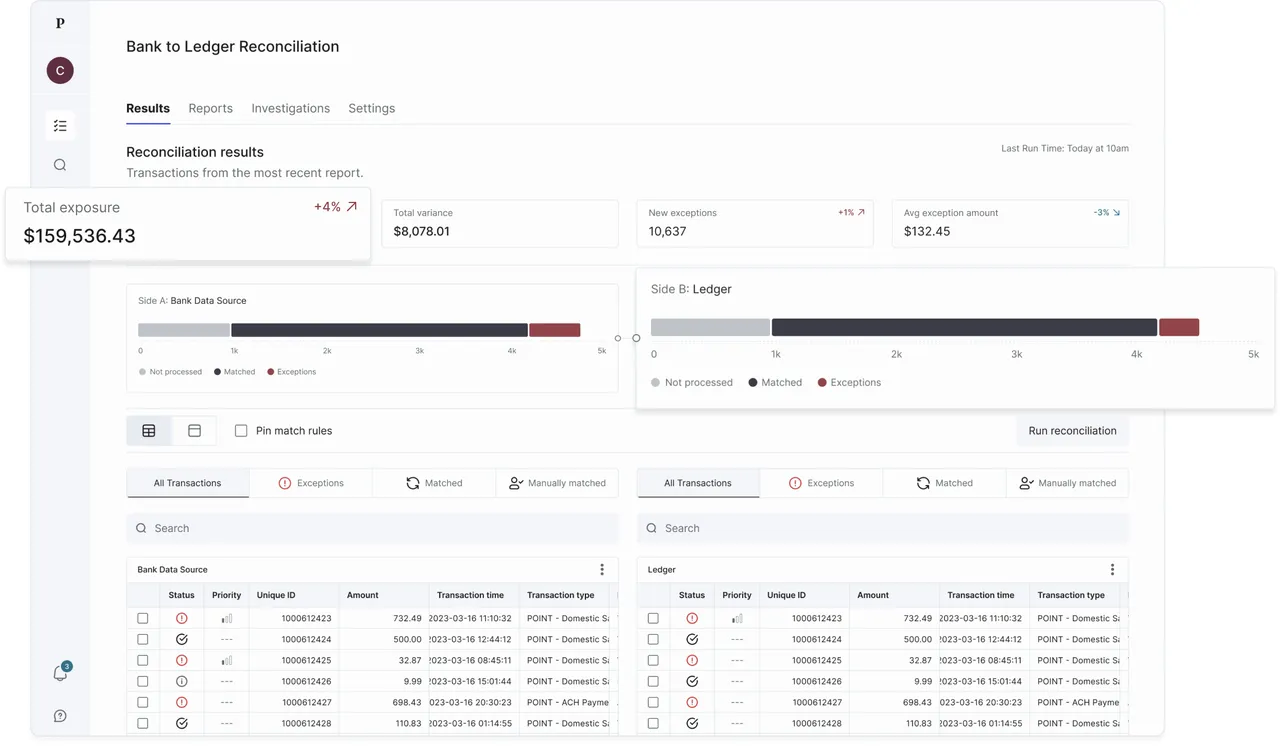The width and height of the screenshot is (1280, 746).
Task: Click the Total exposure trend arrow icon
Action: [352, 207]
